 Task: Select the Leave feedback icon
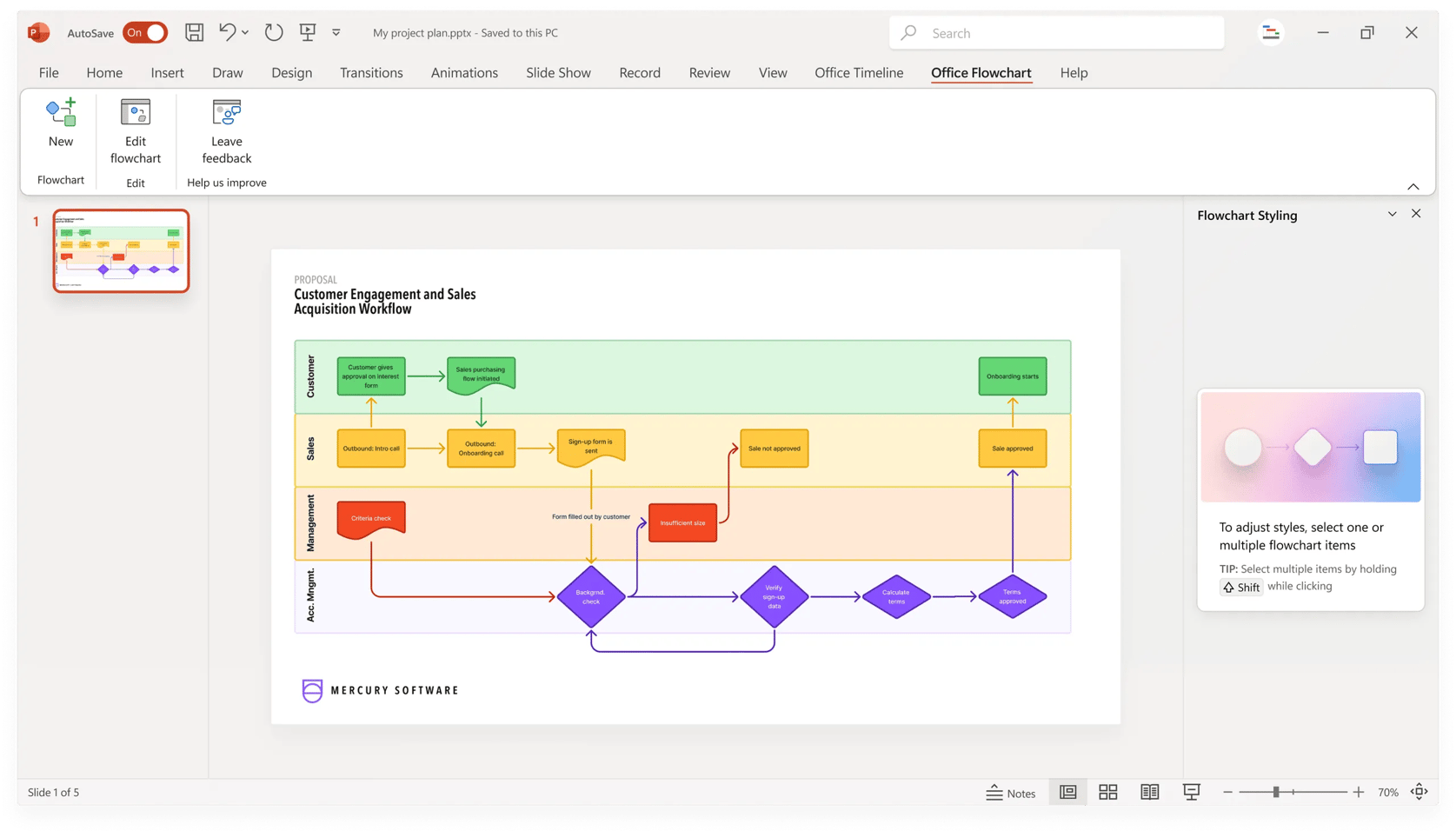[225, 111]
